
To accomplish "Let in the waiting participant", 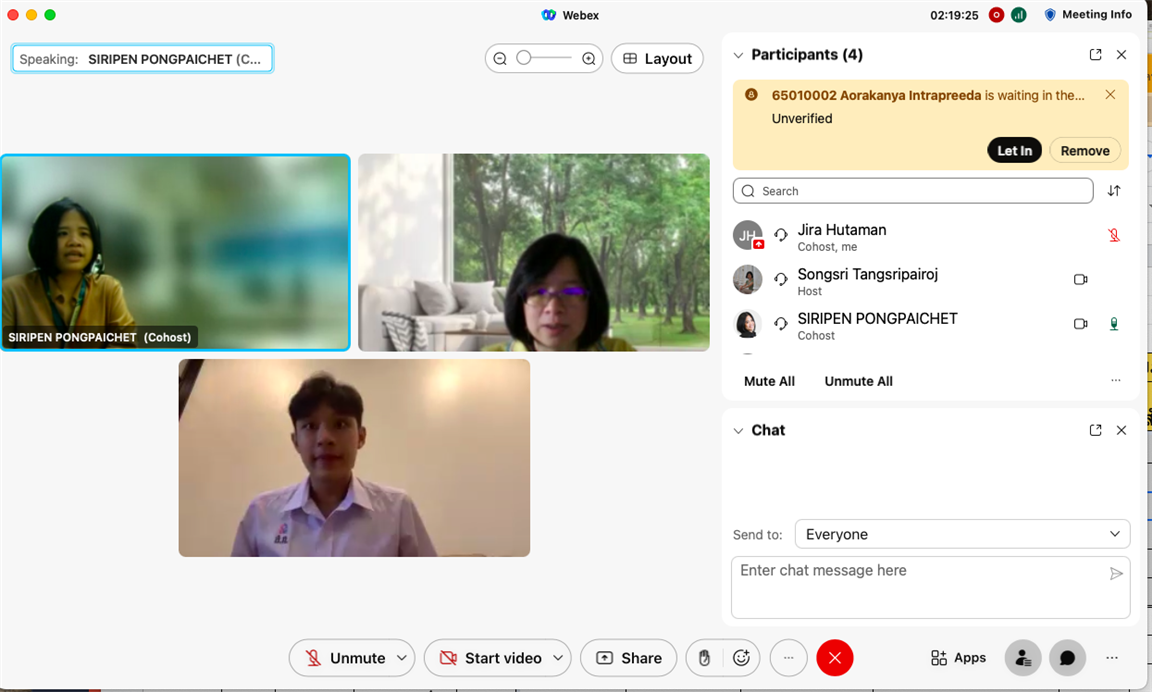I will pos(1014,151).
